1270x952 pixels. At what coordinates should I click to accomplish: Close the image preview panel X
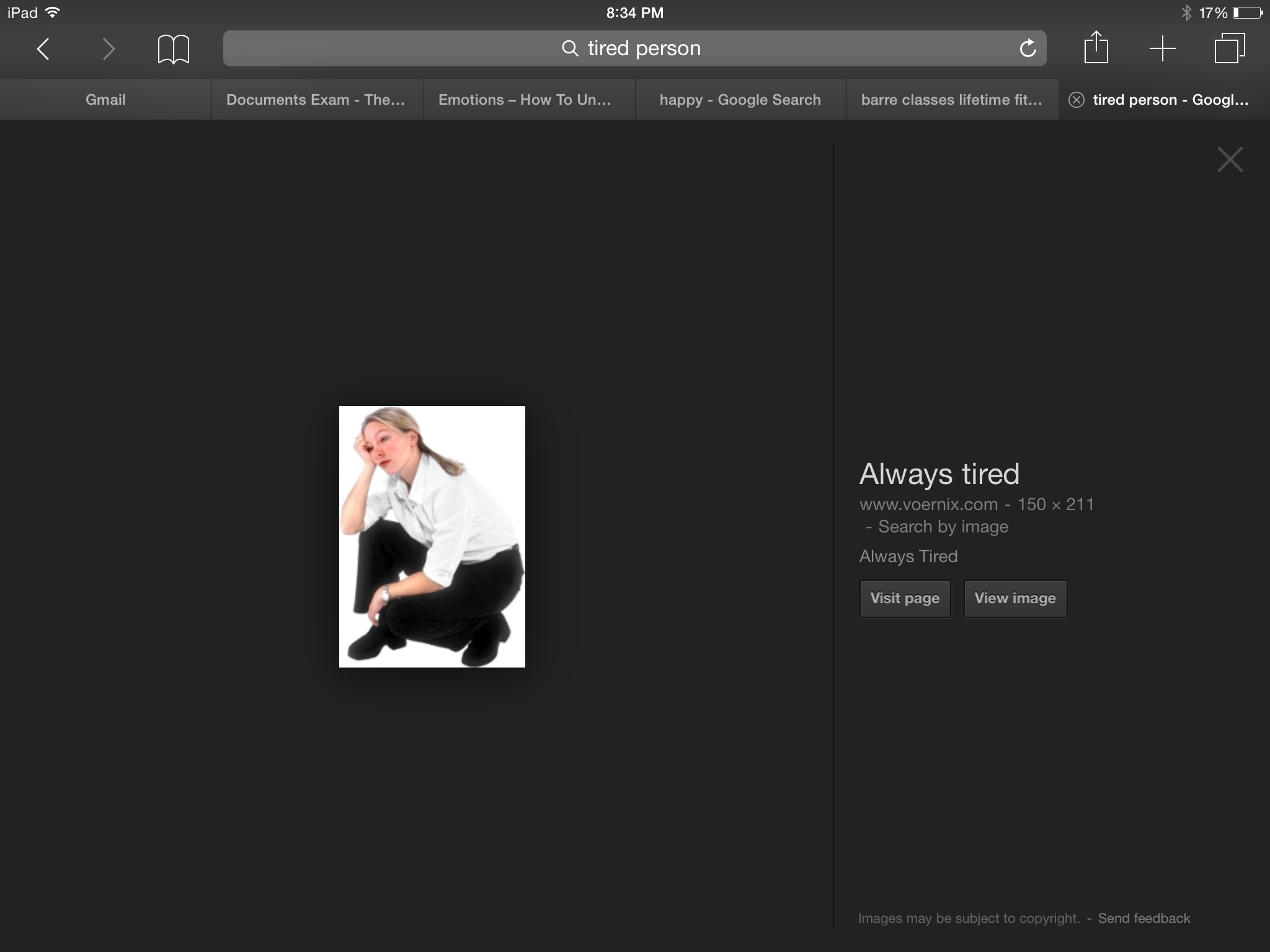tap(1230, 159)
